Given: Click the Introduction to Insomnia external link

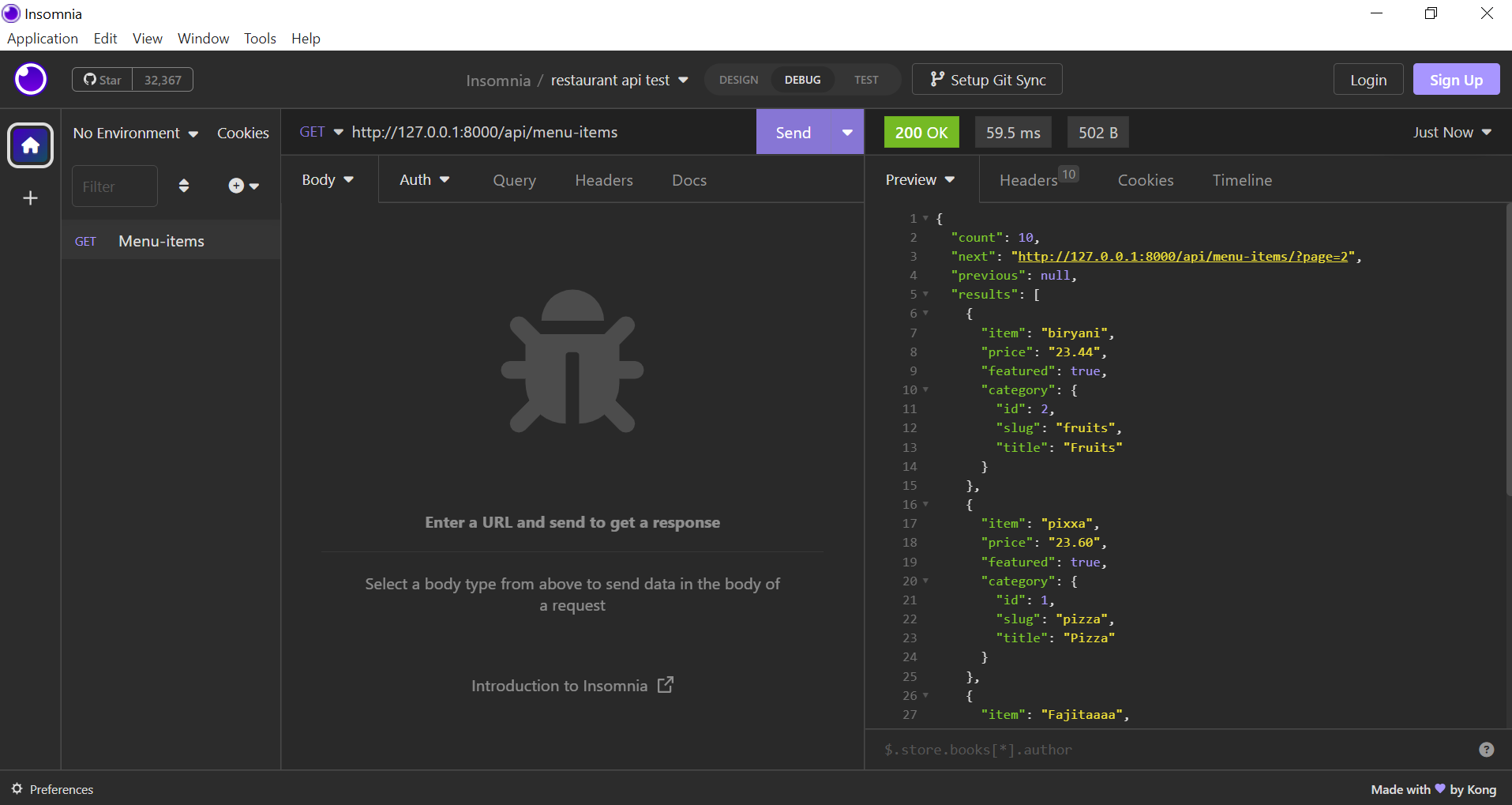Looking at the screenshot, I should tap(572, 685).
